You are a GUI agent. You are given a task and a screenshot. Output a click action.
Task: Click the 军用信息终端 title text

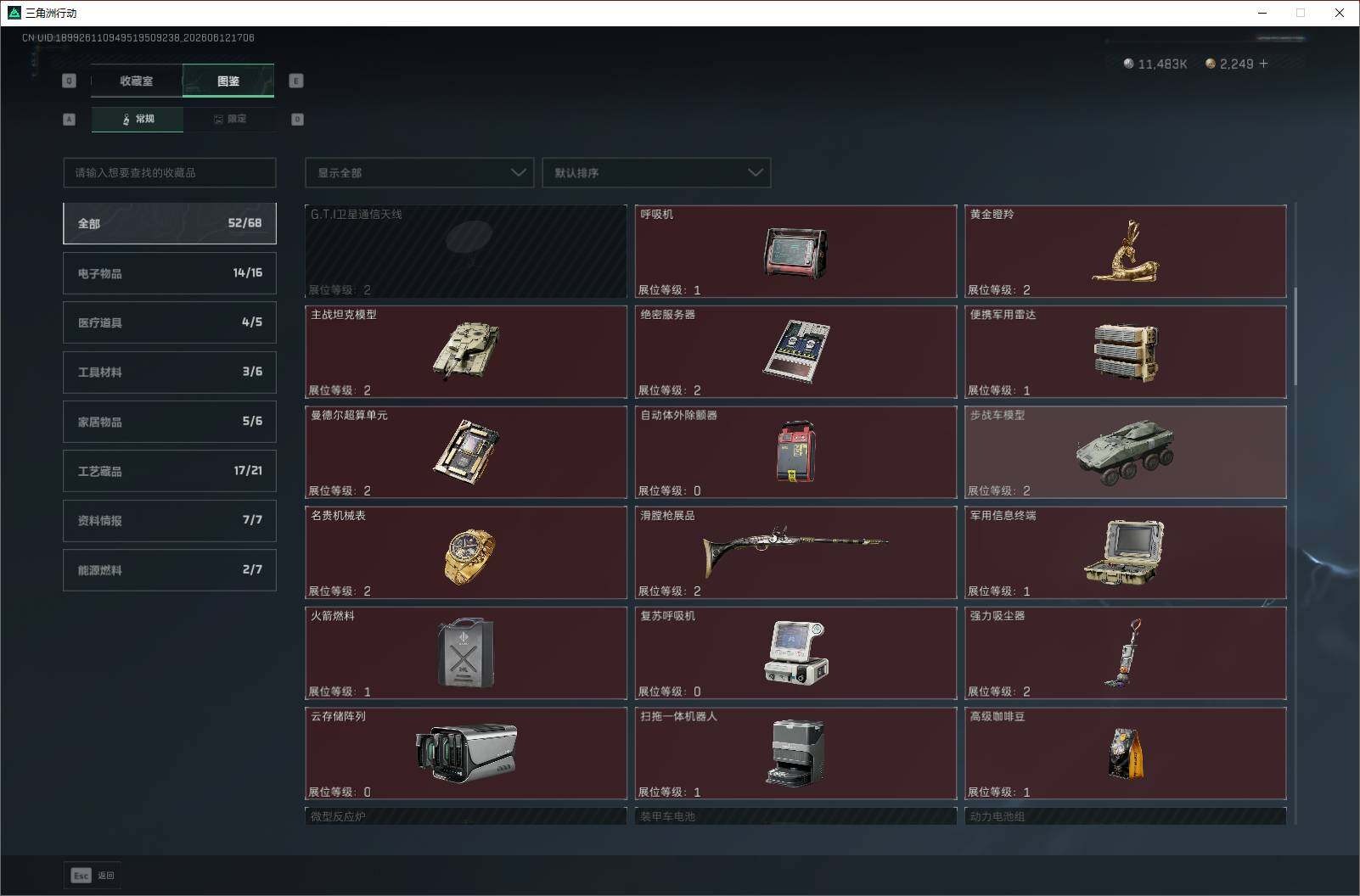pos(1003,515)
